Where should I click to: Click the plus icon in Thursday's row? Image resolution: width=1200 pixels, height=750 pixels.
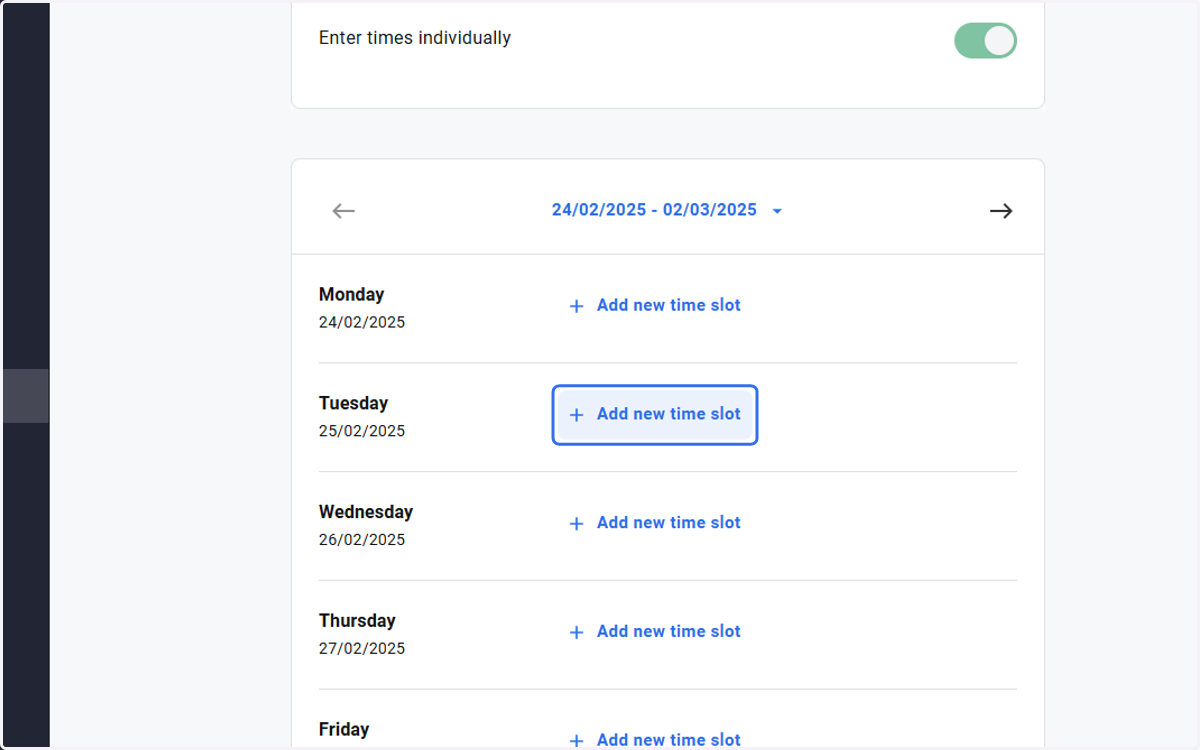coord(576,632)
